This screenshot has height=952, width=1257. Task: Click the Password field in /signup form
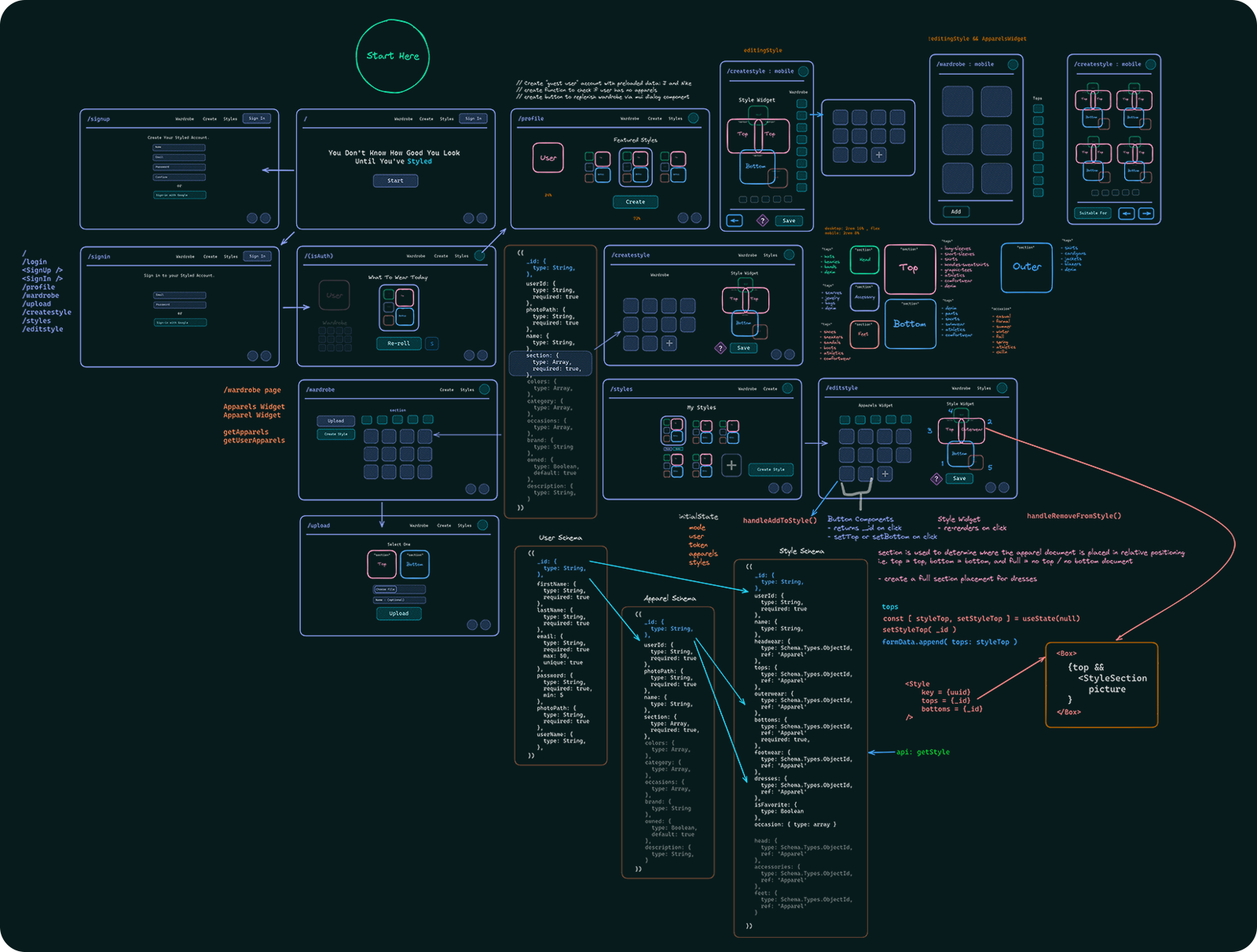[x=179, y=167]
